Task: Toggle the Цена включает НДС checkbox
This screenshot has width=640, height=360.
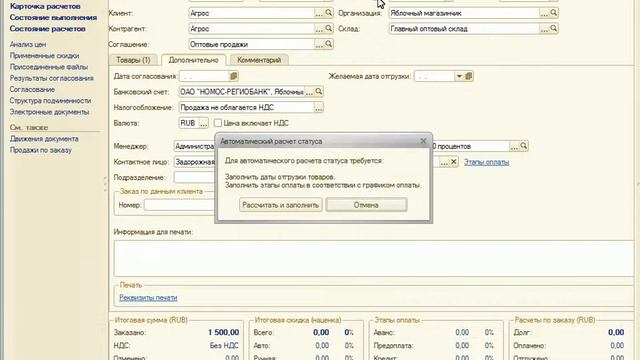Action: coord(218,123)
